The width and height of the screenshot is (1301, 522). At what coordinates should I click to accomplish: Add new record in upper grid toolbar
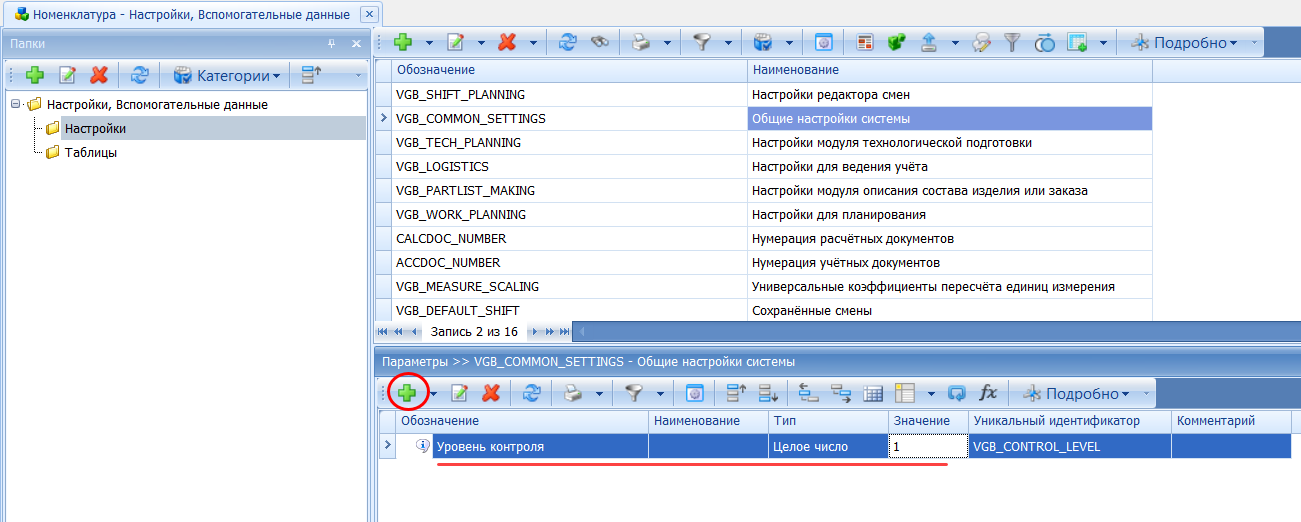pyautogui.click(x=404, y=43)
